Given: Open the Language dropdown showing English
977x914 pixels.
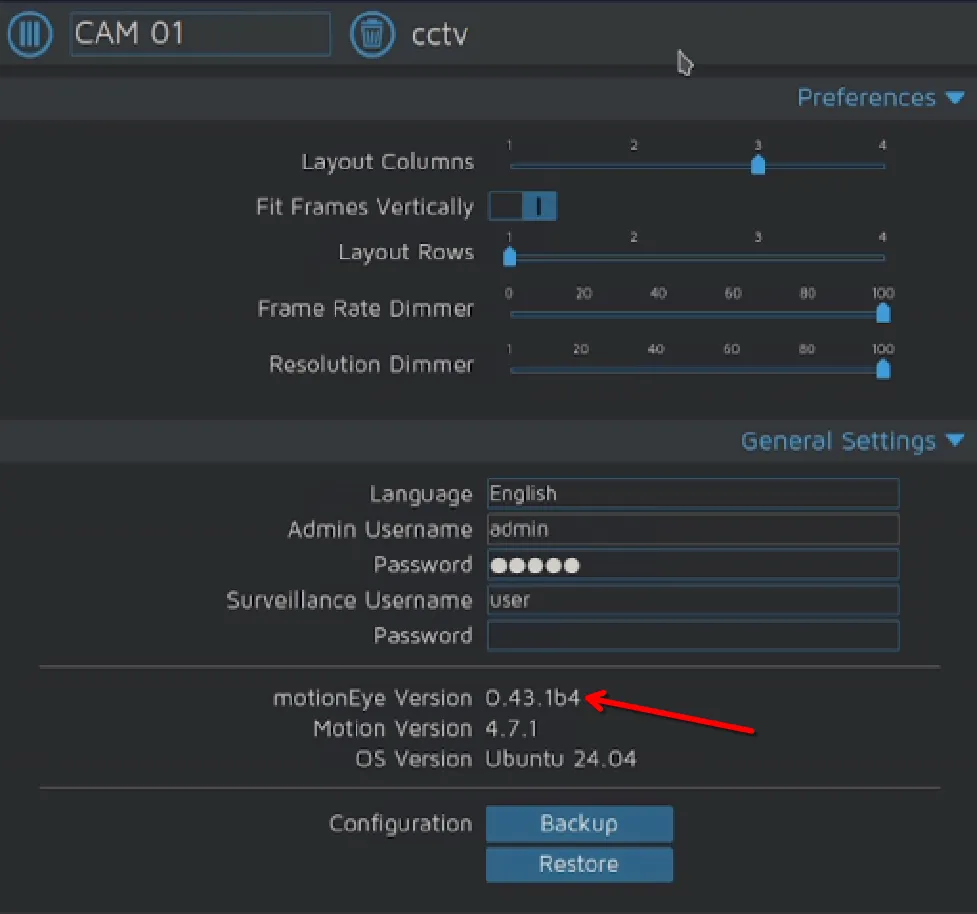Looking at the screenshot, I should tap(693, 493).
